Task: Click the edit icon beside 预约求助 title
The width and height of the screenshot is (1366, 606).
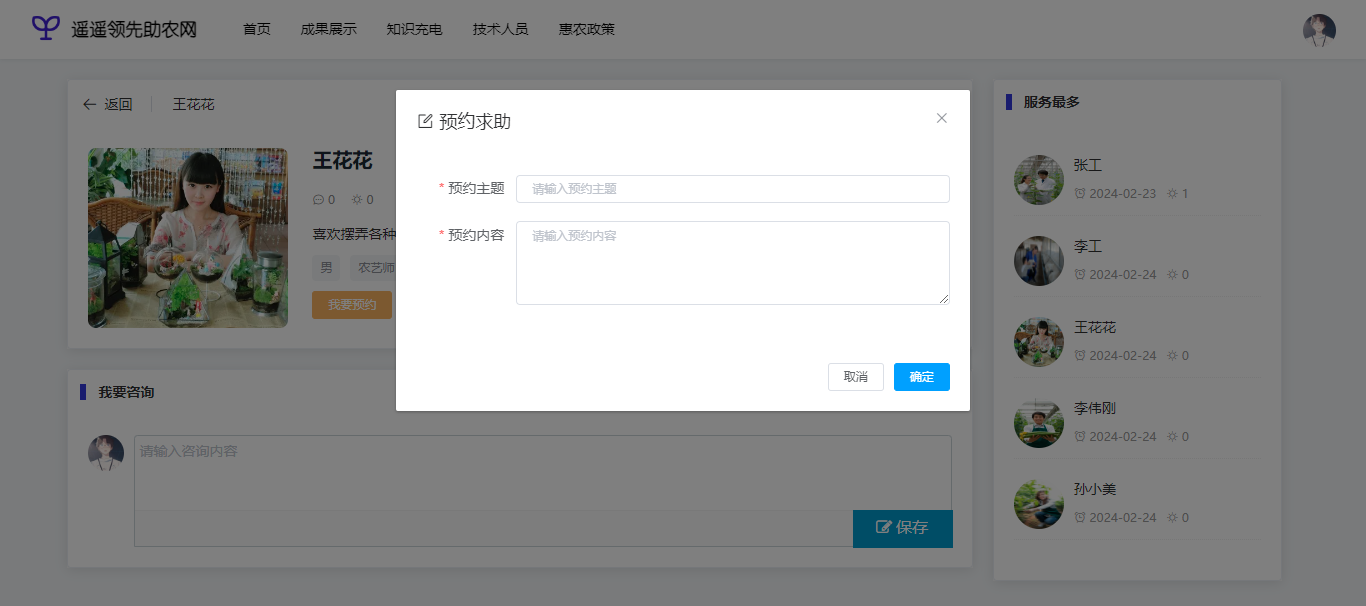Action: tap(425, 122)
